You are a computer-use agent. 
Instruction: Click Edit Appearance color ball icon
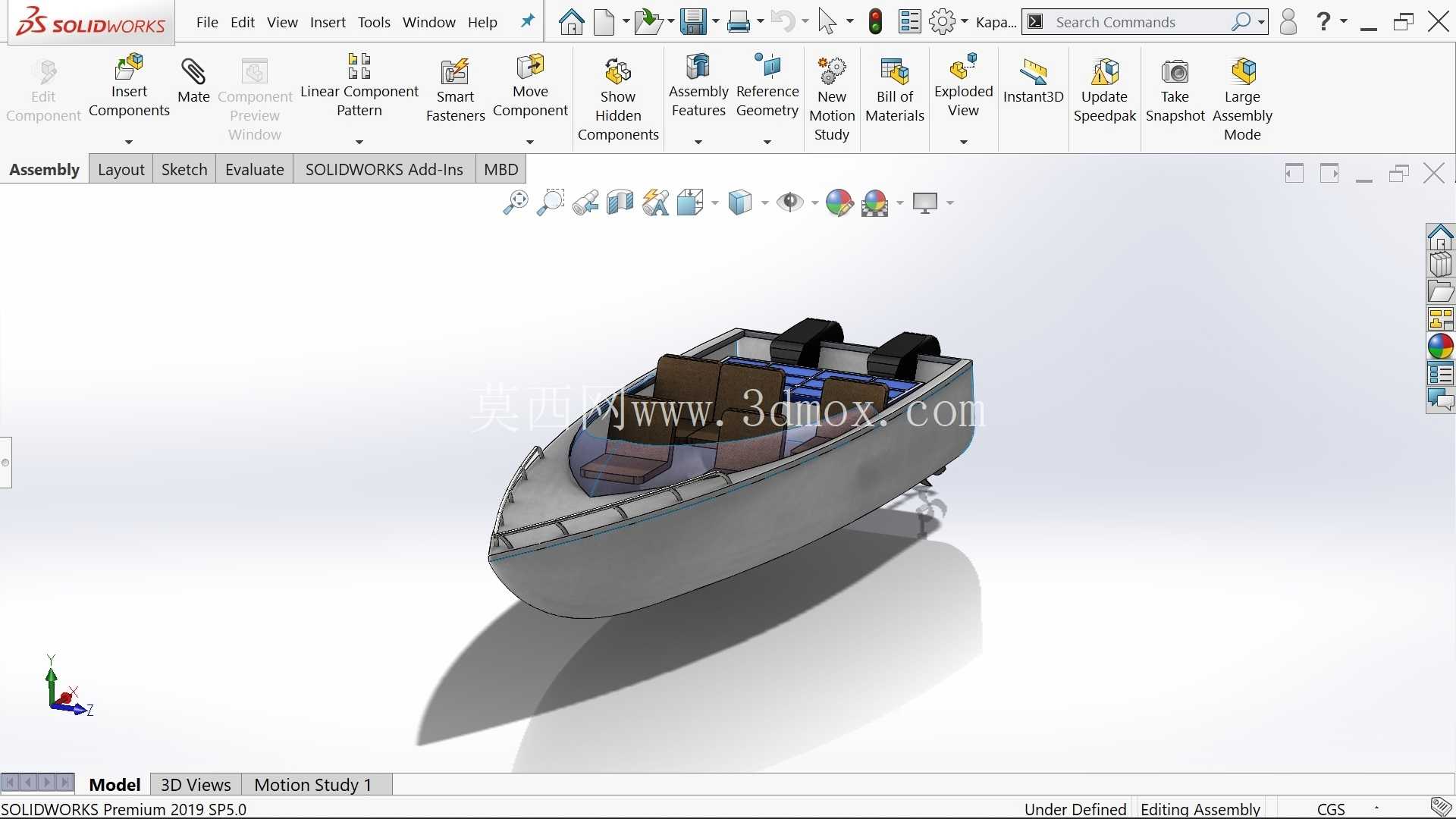coord(839,202)
